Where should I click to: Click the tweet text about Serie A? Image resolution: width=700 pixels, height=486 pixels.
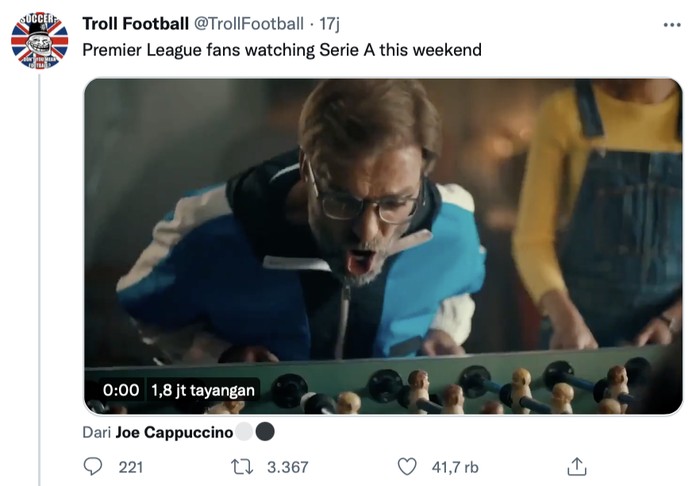click(x=281, y=49)
